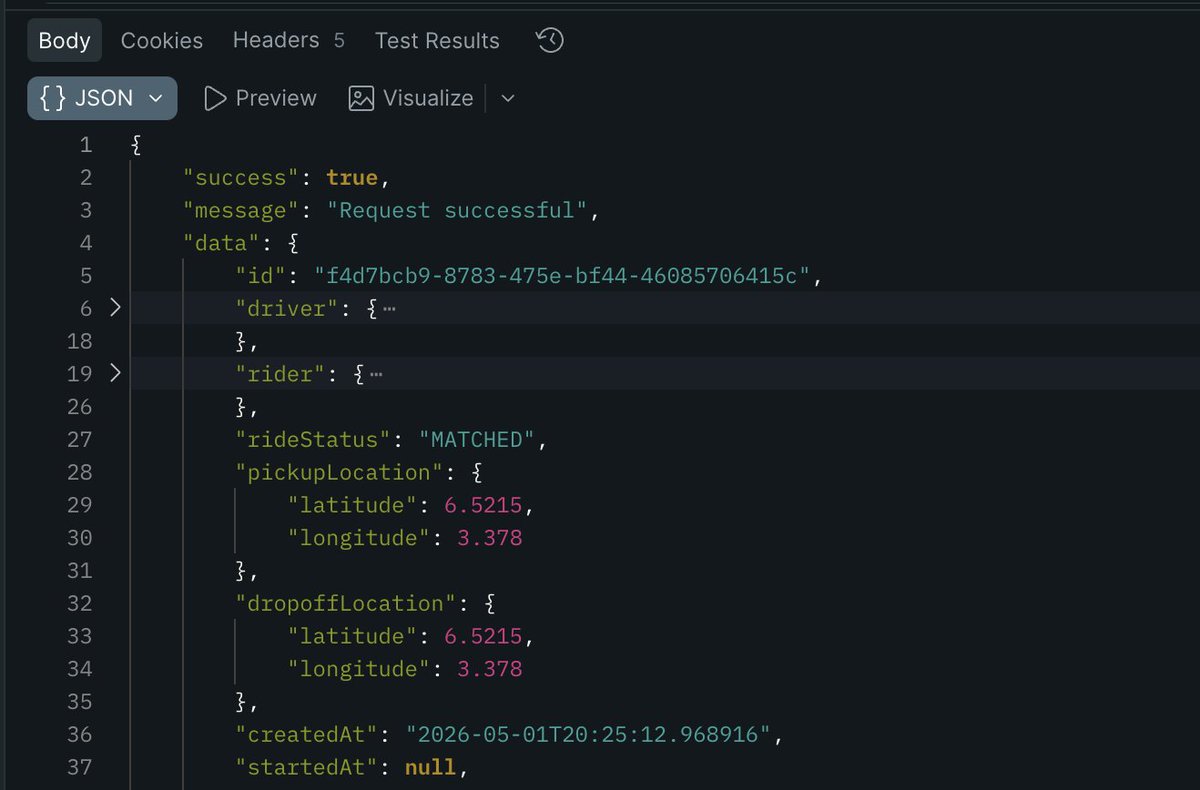Click the Preview button
The width and height of the screenshot is (1200, 790).
260,98
